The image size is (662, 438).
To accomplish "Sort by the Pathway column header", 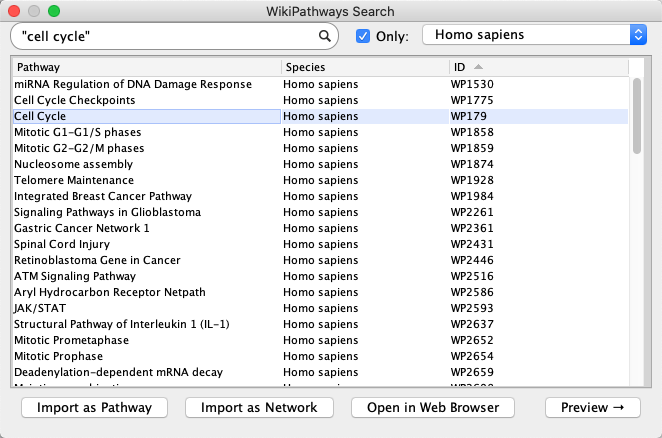I will click(x=145, y=67).
